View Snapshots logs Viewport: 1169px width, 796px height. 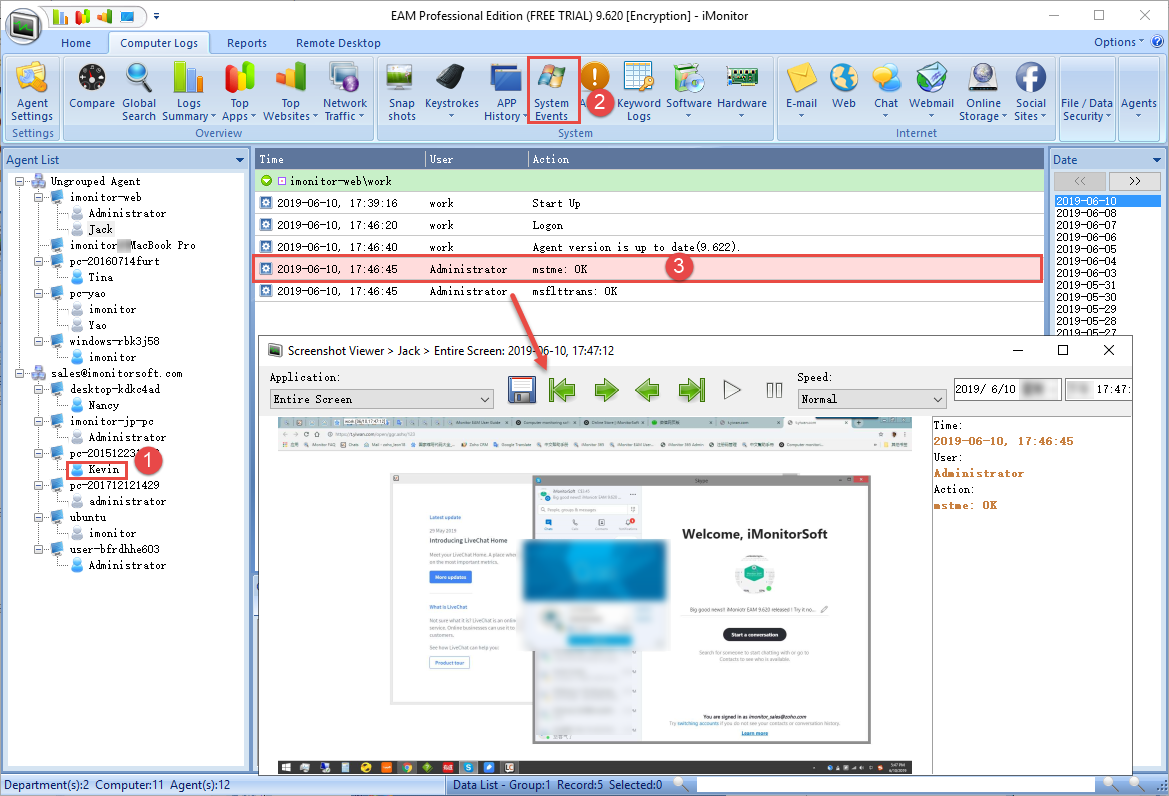(x=401, y=92)
